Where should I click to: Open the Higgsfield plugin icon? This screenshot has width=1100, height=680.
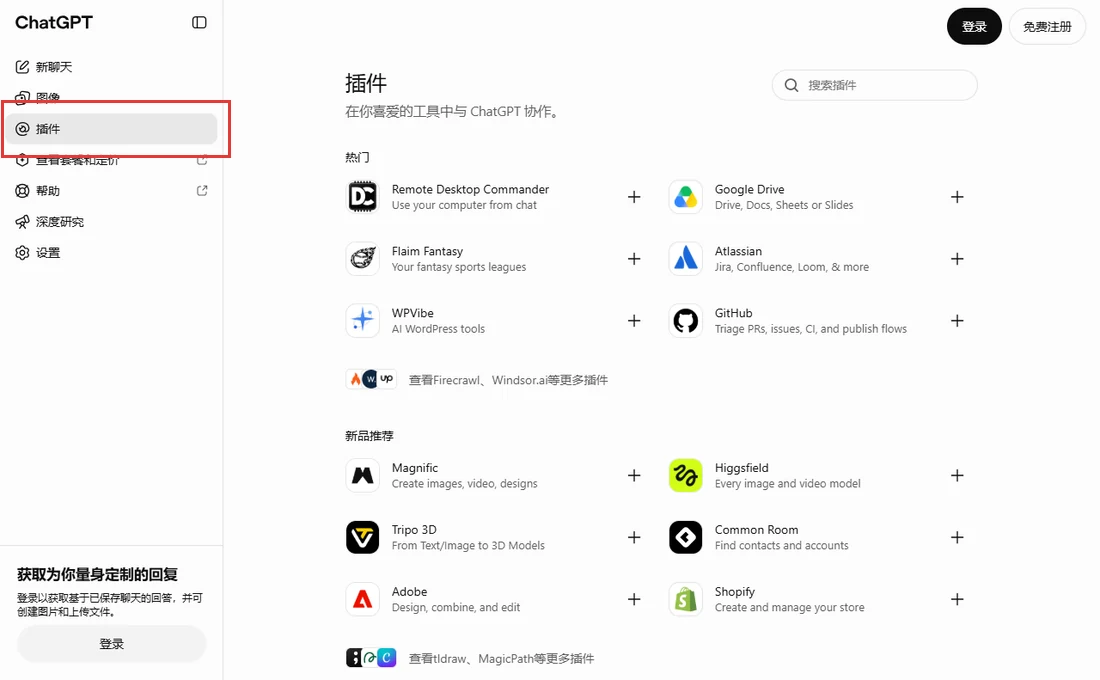click(685, 475)
